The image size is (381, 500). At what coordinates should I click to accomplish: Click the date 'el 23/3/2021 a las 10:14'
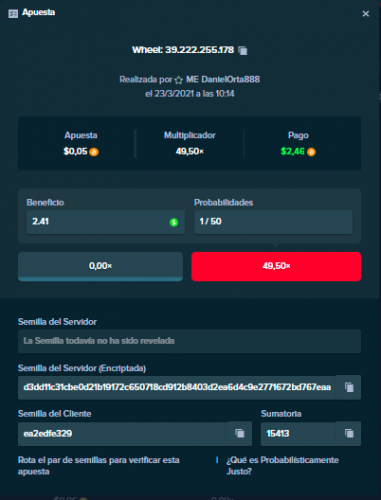tap(190, 94)
